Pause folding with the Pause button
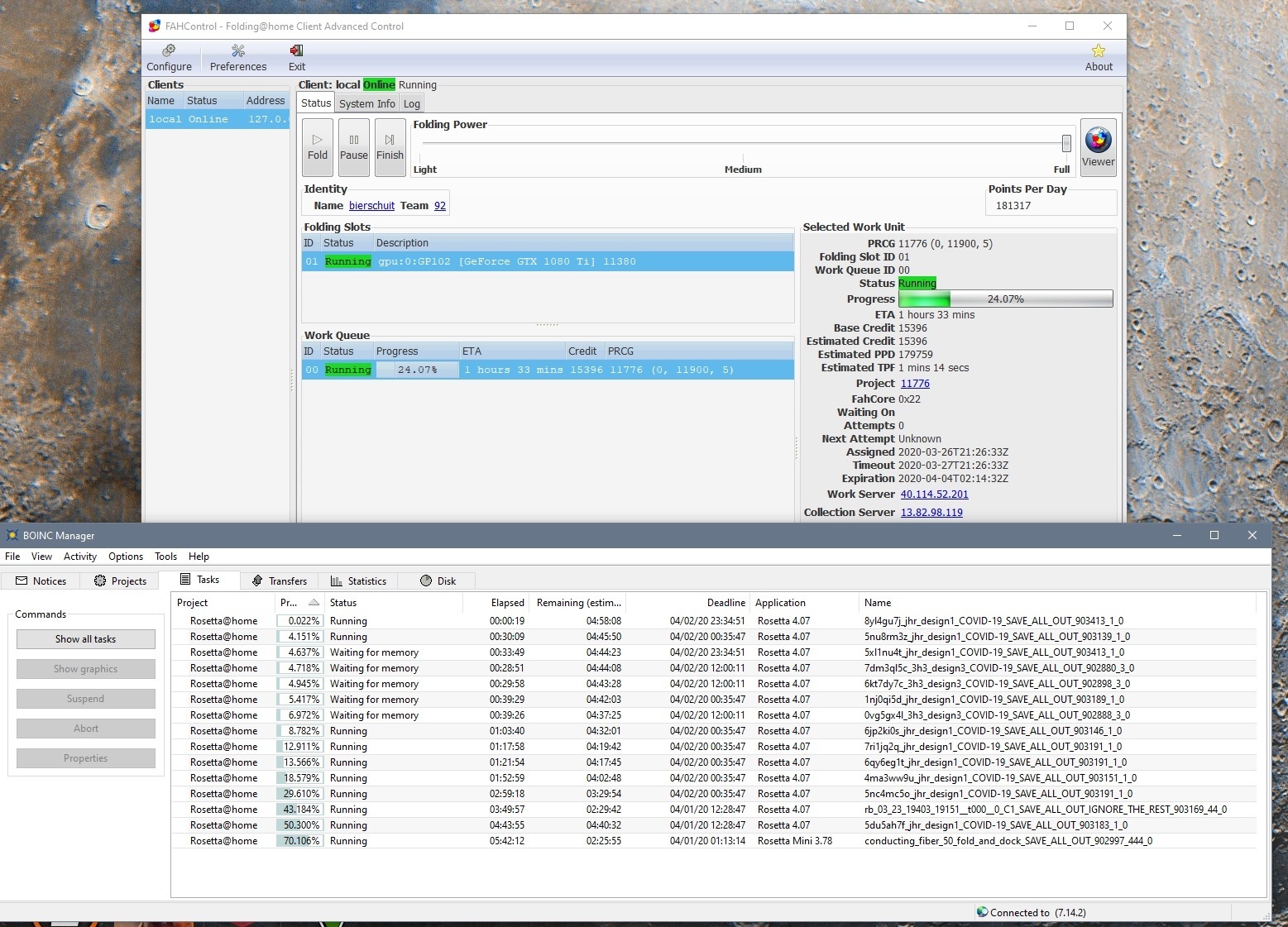The image size is (1288, 927). click(354, 147)
